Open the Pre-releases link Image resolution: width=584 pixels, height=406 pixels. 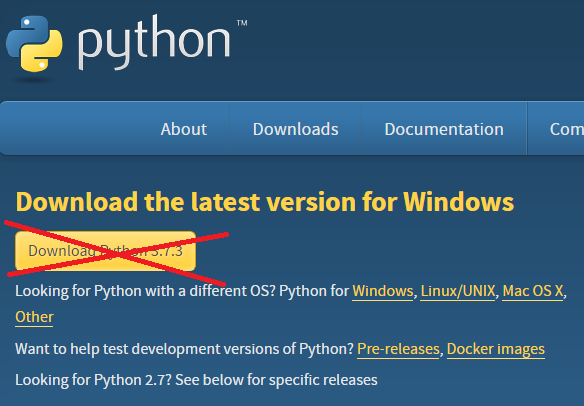pos(398,349)
